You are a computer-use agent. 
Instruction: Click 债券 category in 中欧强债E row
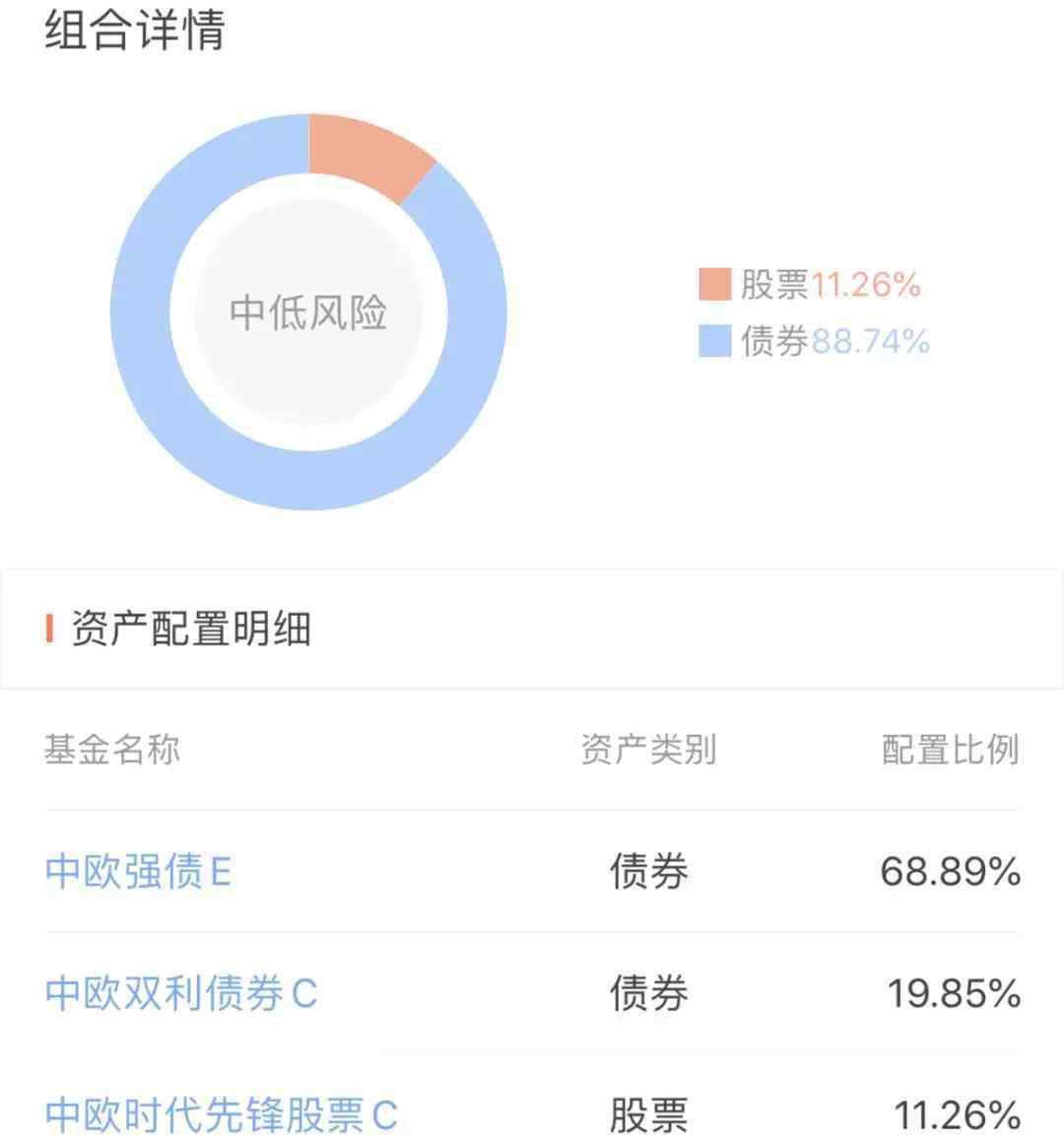[x=648, y=871]
